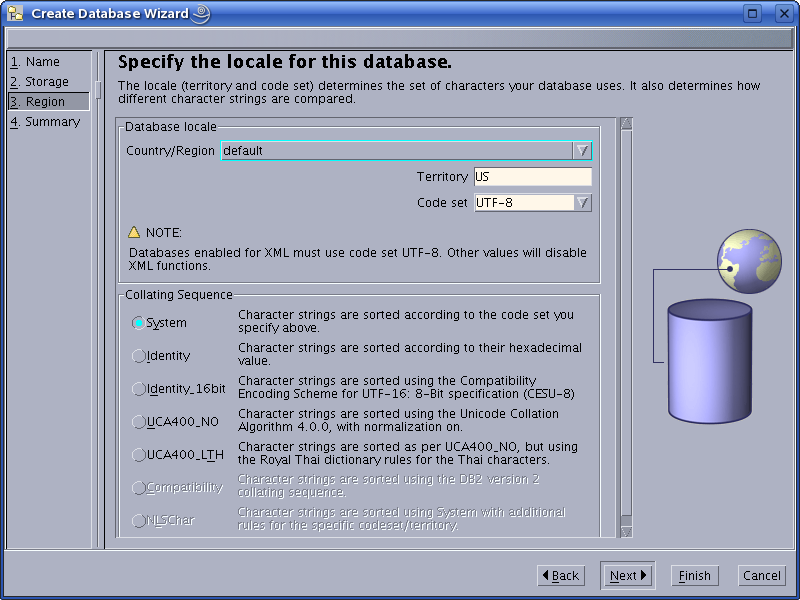Click the globe illustration above the database cylinder
Screen dimensions: 800x600
[x=749, y=261]
